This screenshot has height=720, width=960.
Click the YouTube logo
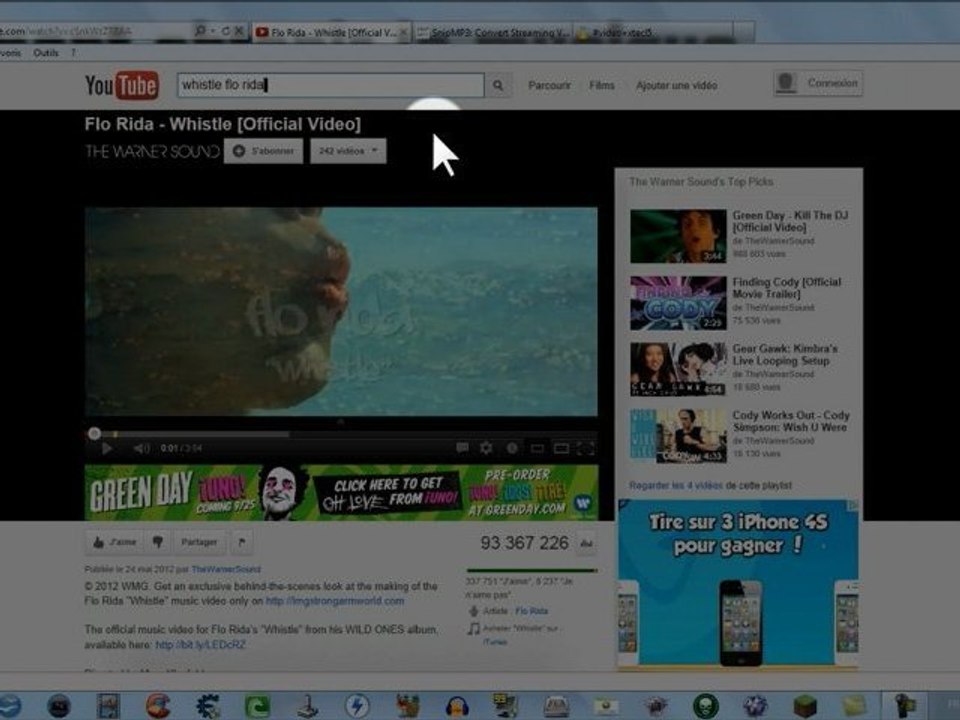[122, 85]
